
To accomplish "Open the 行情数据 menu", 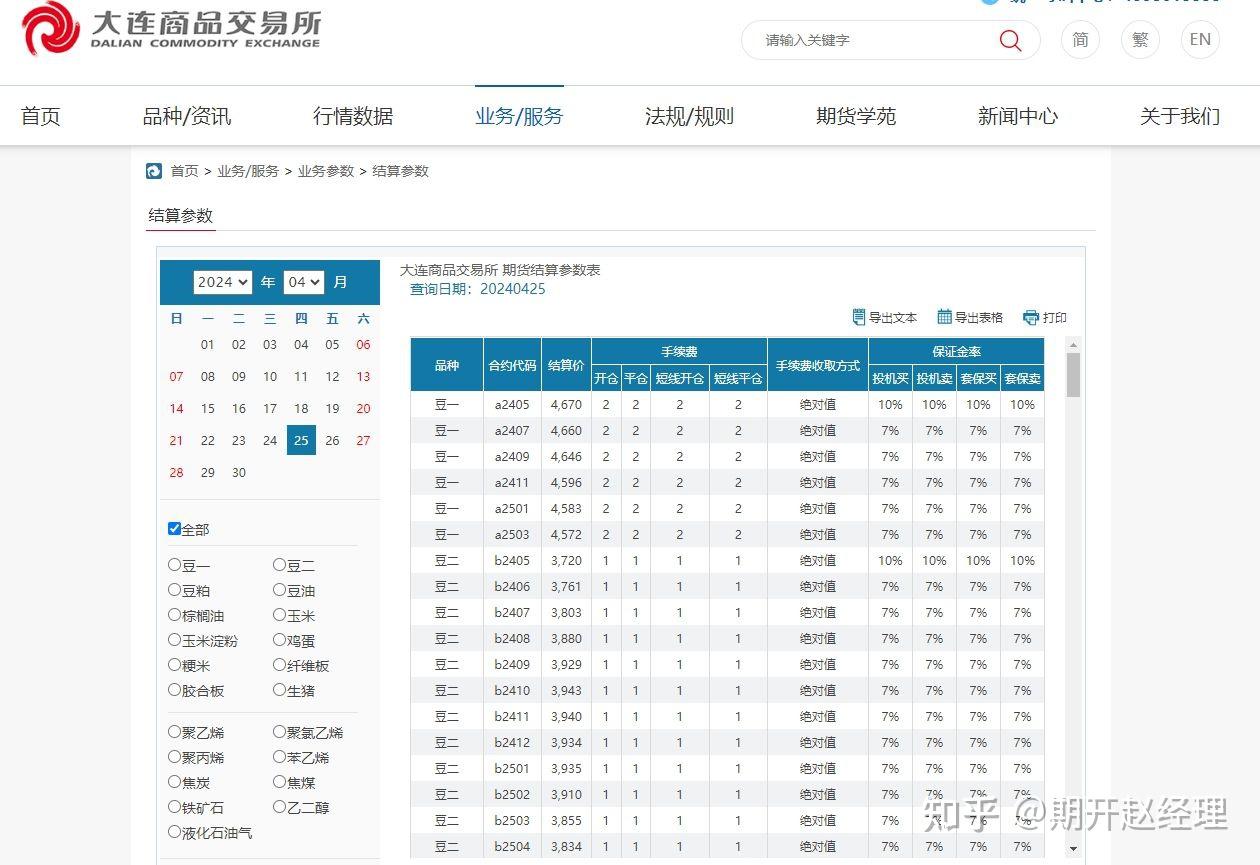I will [x=353, y=115].
